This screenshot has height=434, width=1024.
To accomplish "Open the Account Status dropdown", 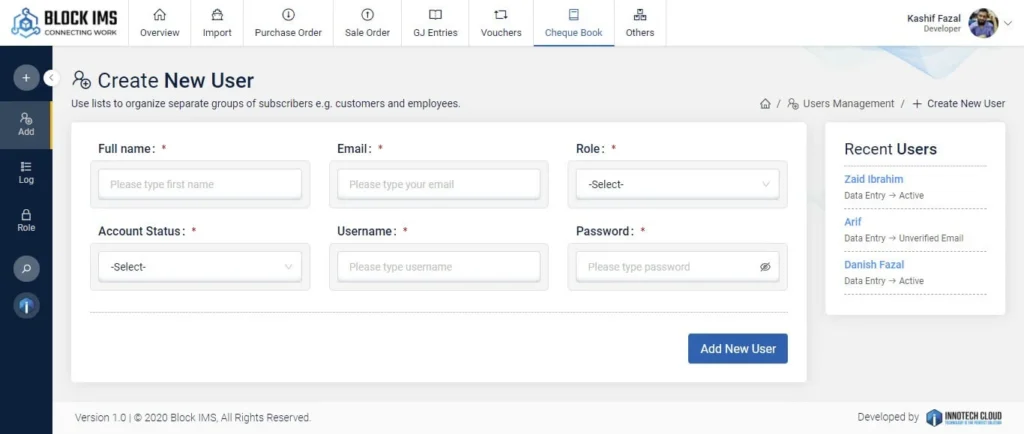I will coord(200,267).
